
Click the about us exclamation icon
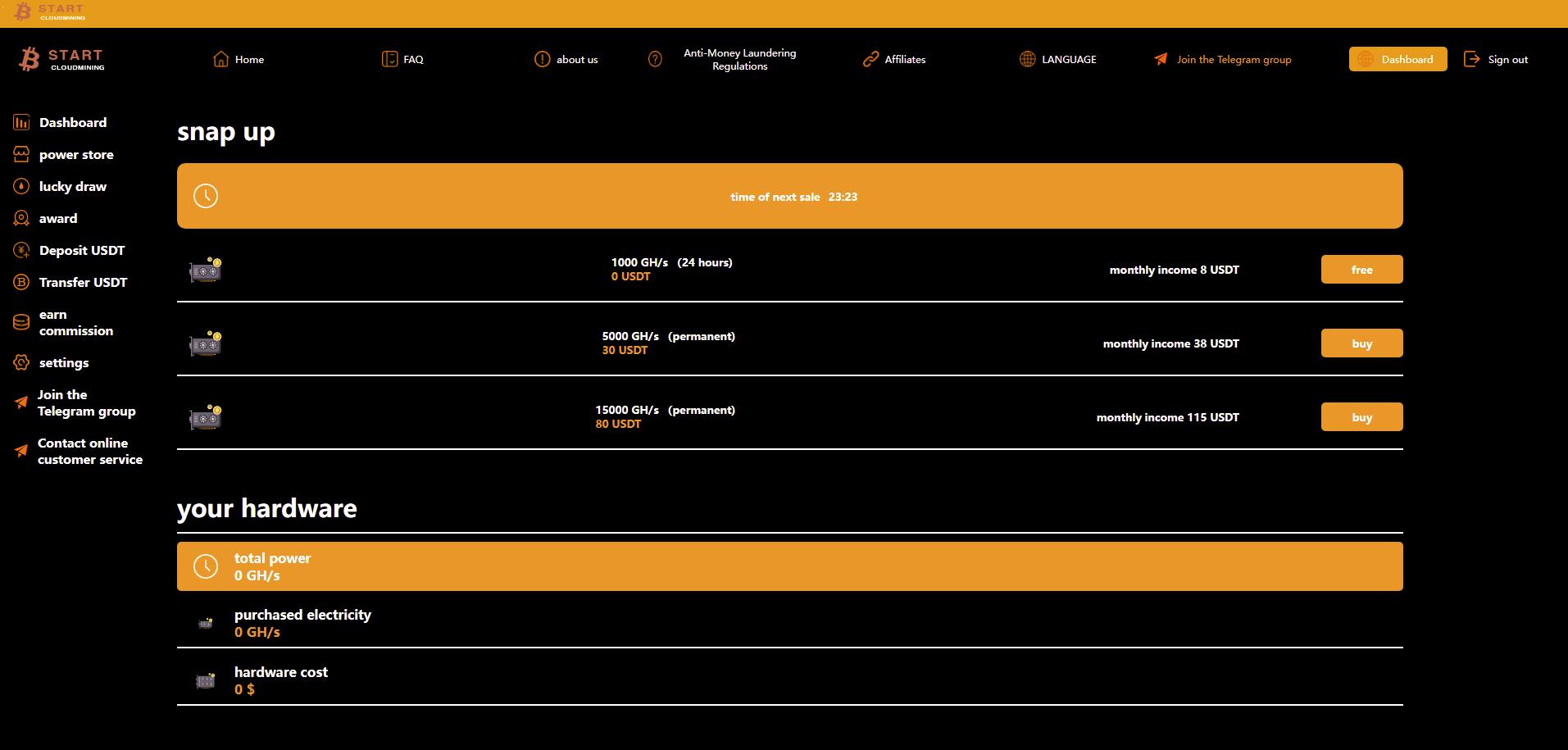point(542,59)
